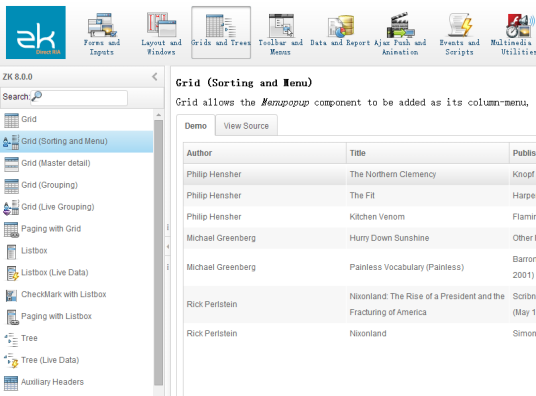Screen dimensions: 536x396
Task: Open Events and Scripts category
Action: (x=459, y=33)
